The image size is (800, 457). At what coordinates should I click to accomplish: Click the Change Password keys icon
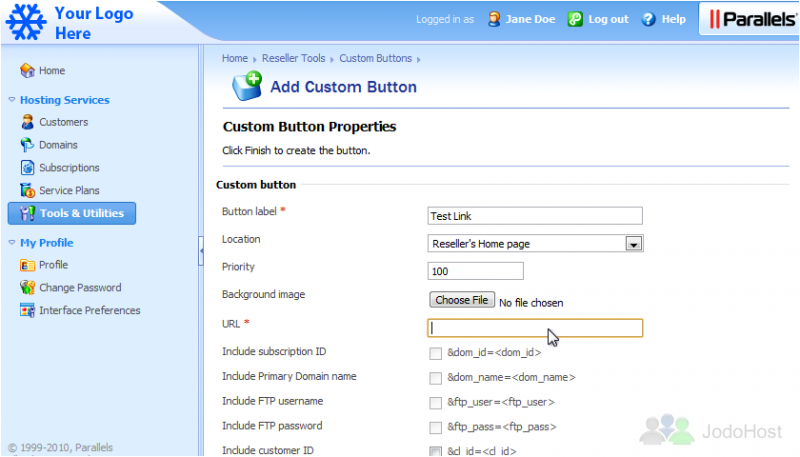tap(28, 288)
